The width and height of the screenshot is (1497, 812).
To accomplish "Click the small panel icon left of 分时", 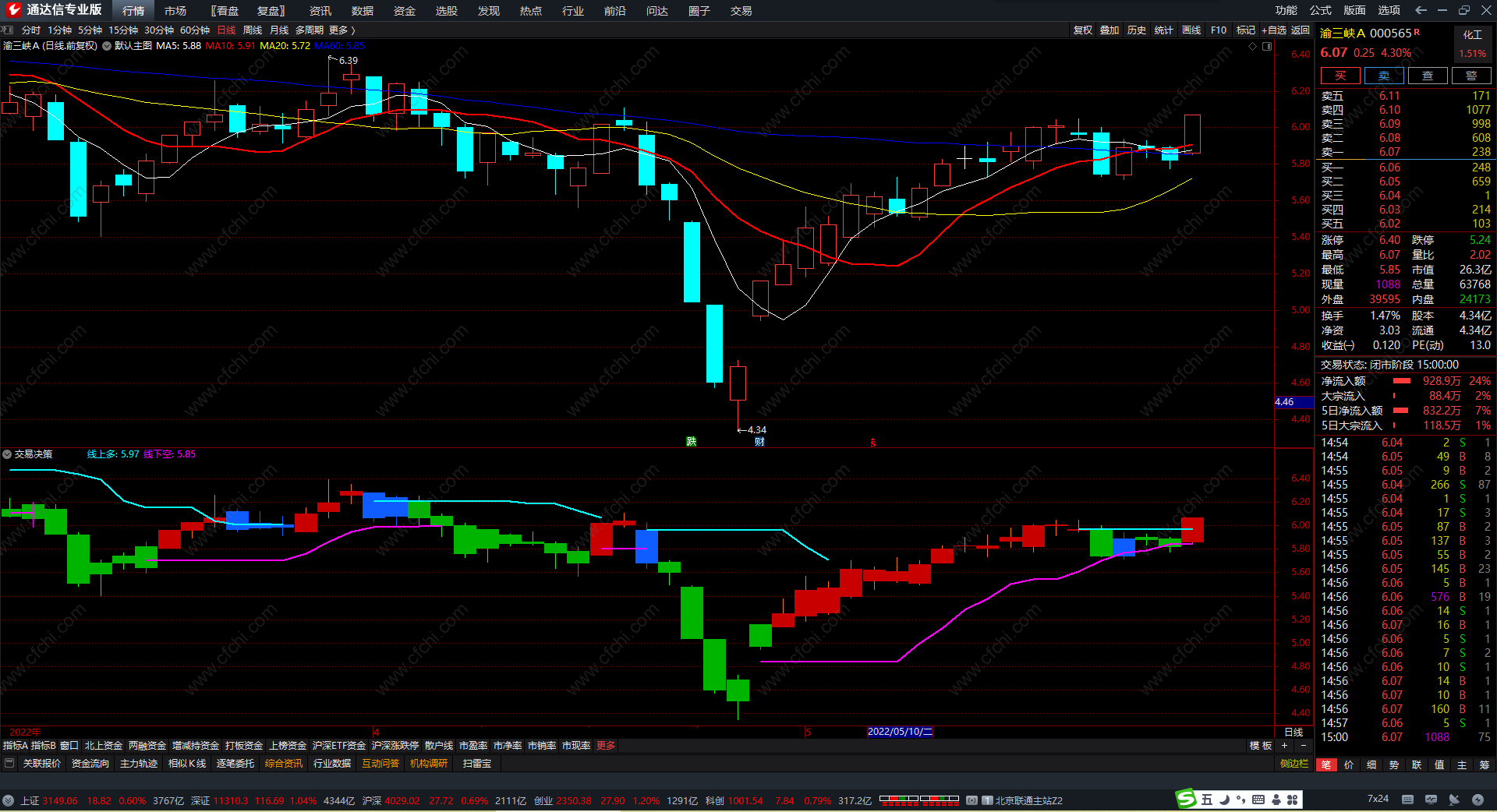I will 8,30.
